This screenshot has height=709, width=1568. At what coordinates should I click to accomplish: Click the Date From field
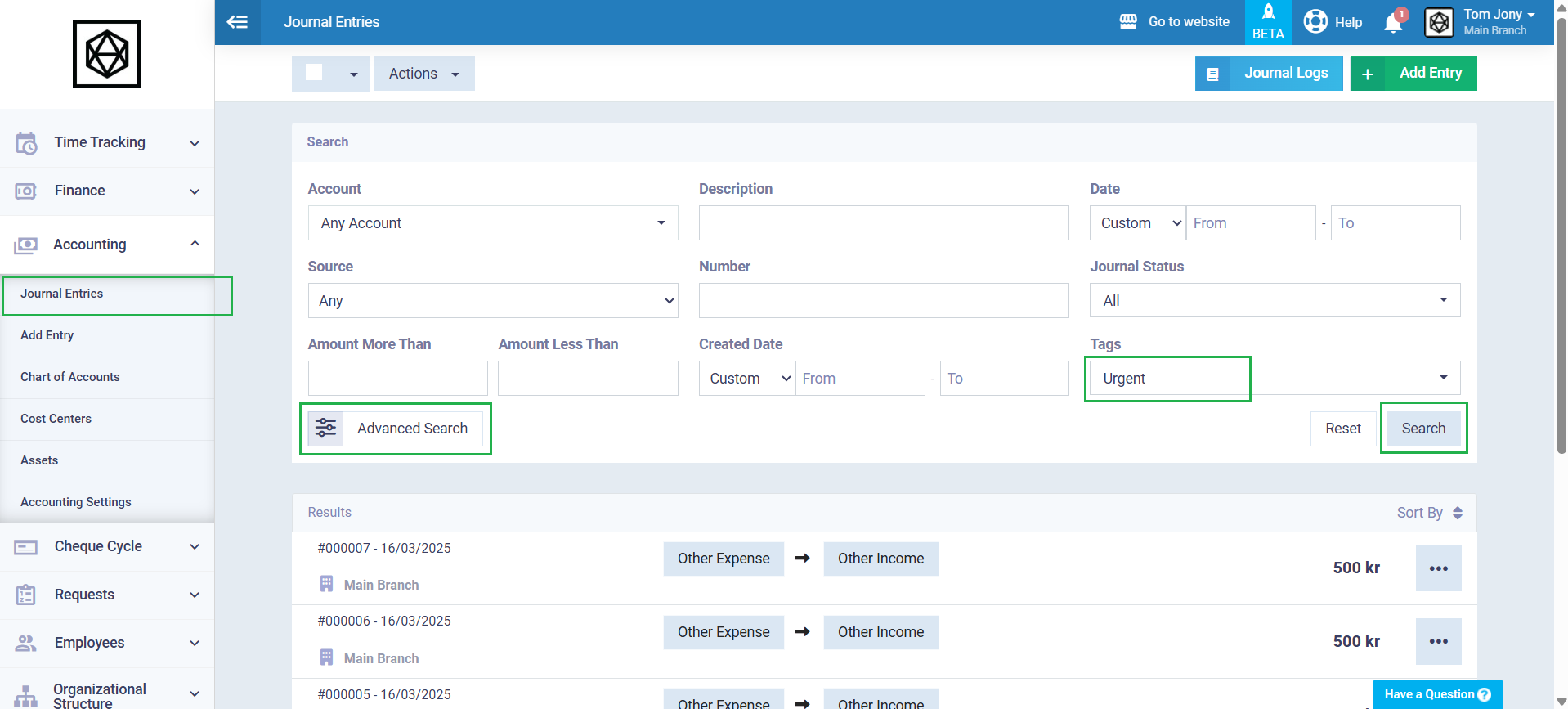tap(1251, 222)
